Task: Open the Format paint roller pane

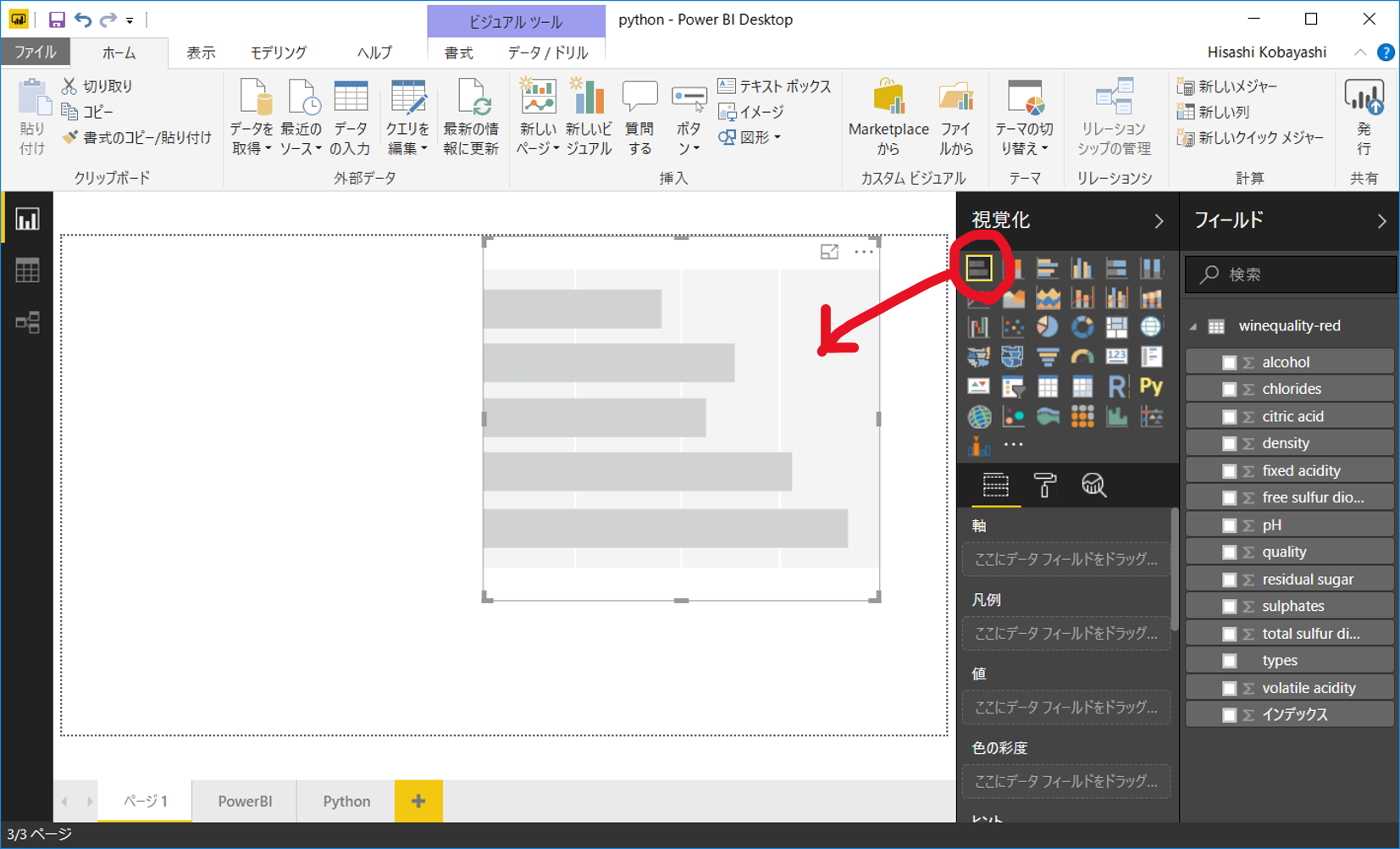Action: tap(1044, 485)
